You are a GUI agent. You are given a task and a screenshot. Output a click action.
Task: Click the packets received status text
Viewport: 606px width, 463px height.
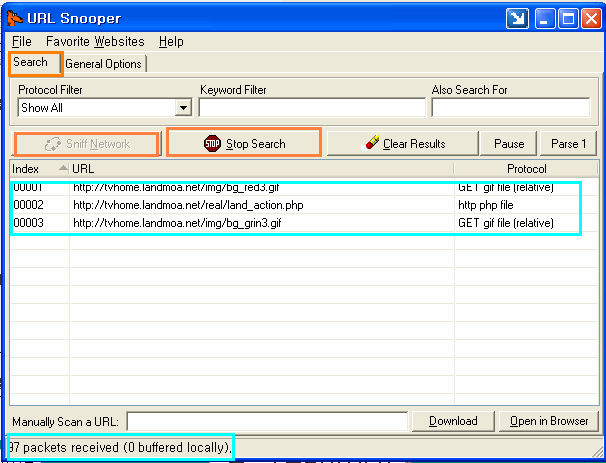(x=120, y=447)
